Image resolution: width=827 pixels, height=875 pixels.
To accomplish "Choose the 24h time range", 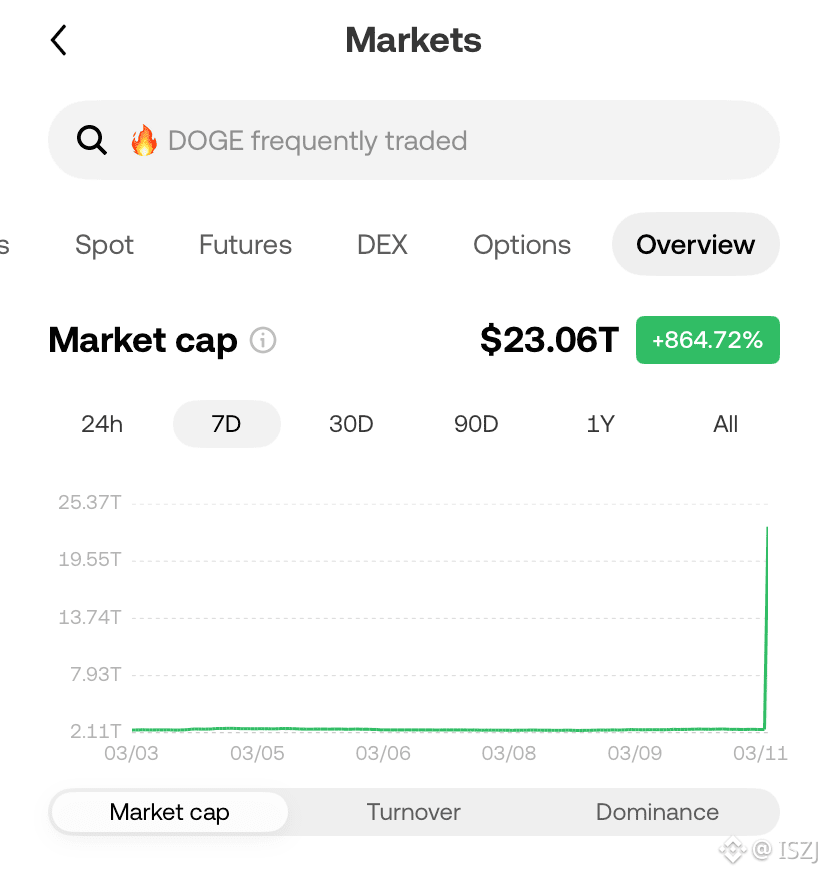I will [102, 424].
